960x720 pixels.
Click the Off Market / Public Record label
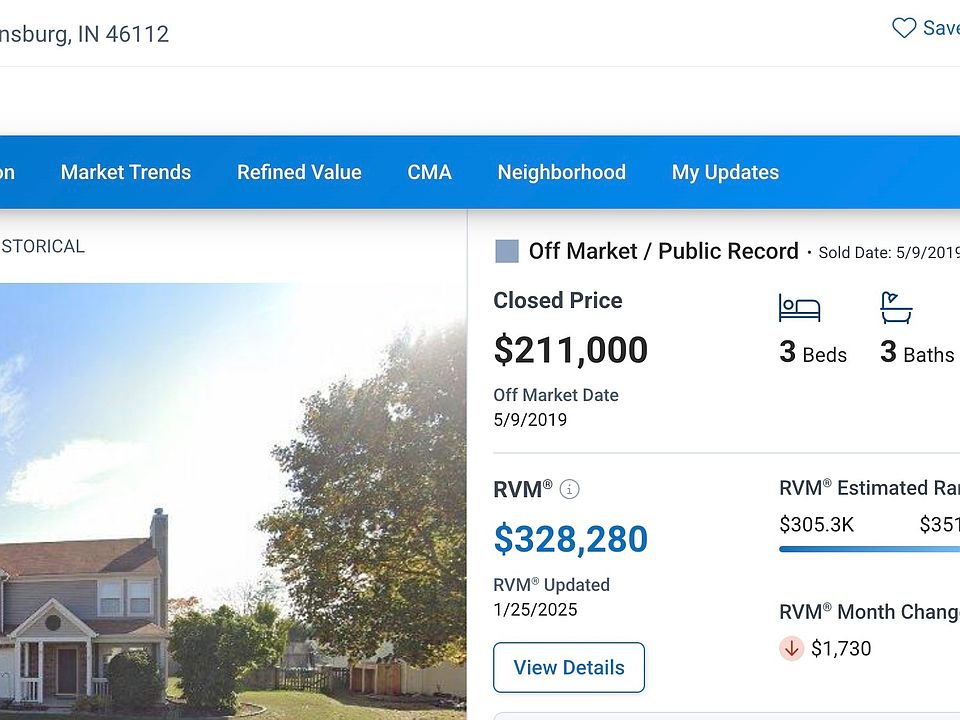[663, 251]
